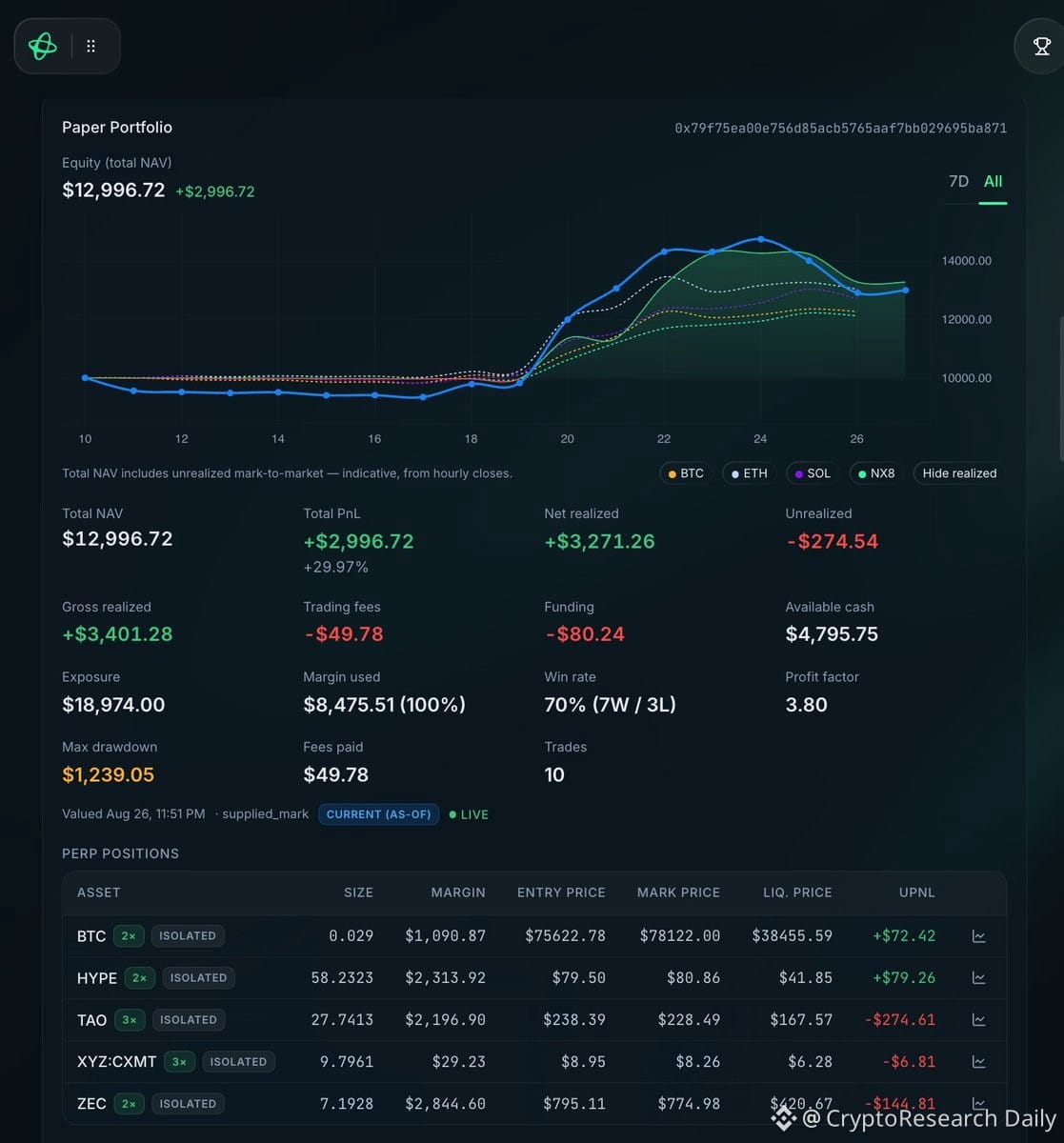Toggle the SOL benchmark line
This screenshot has width=1064, height=1143.
[813, 473]
